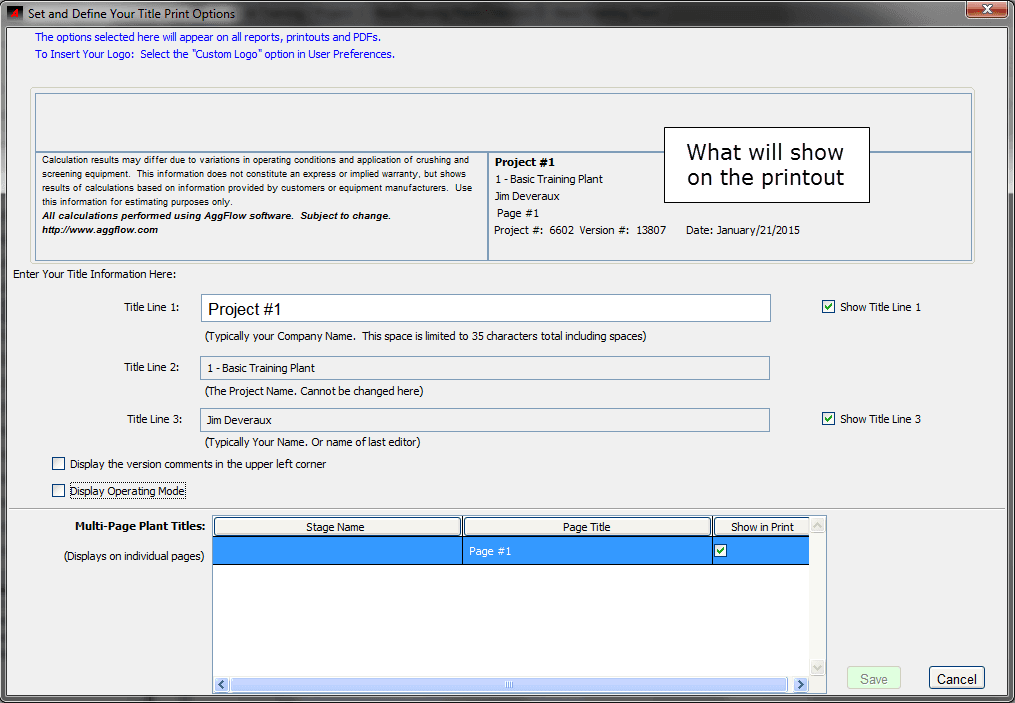
Task: Toggle Show Title Line 3 checkbox
Action: (828, 419)
